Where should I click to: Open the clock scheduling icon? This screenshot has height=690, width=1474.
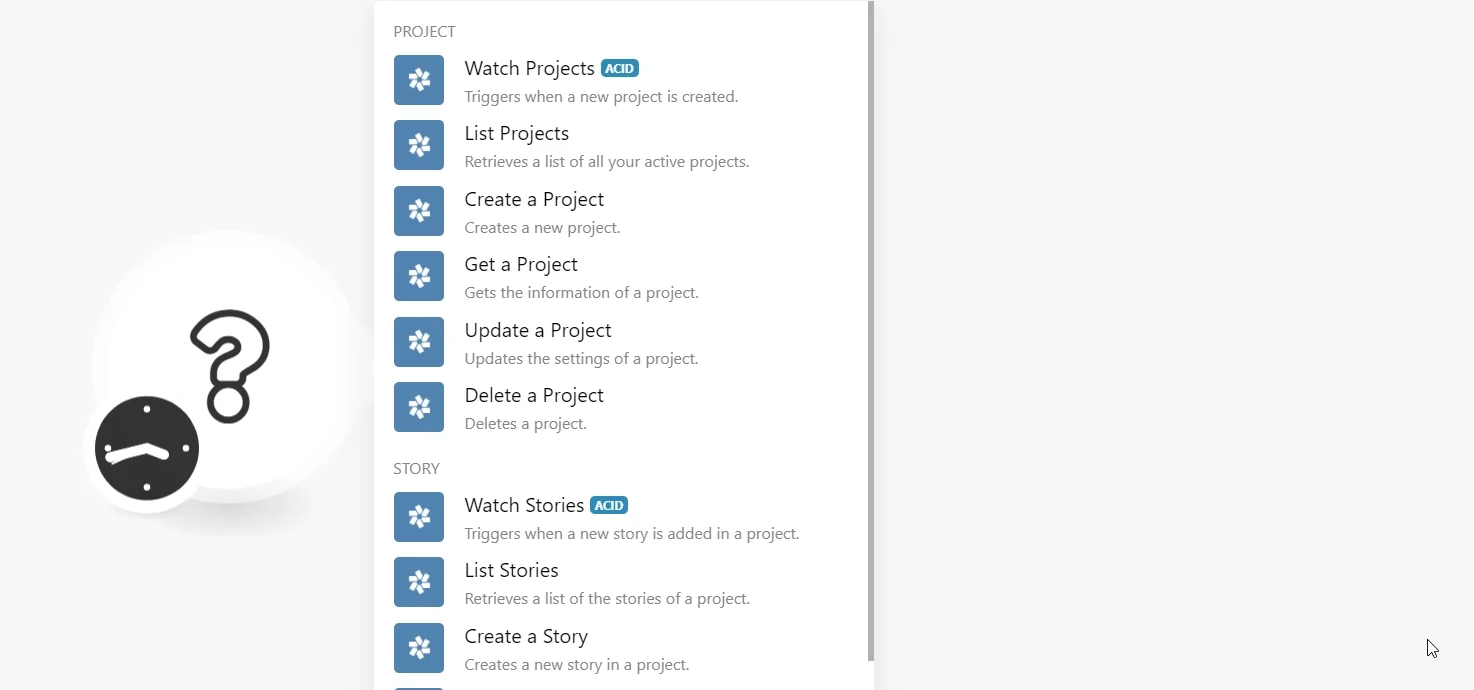147,449
